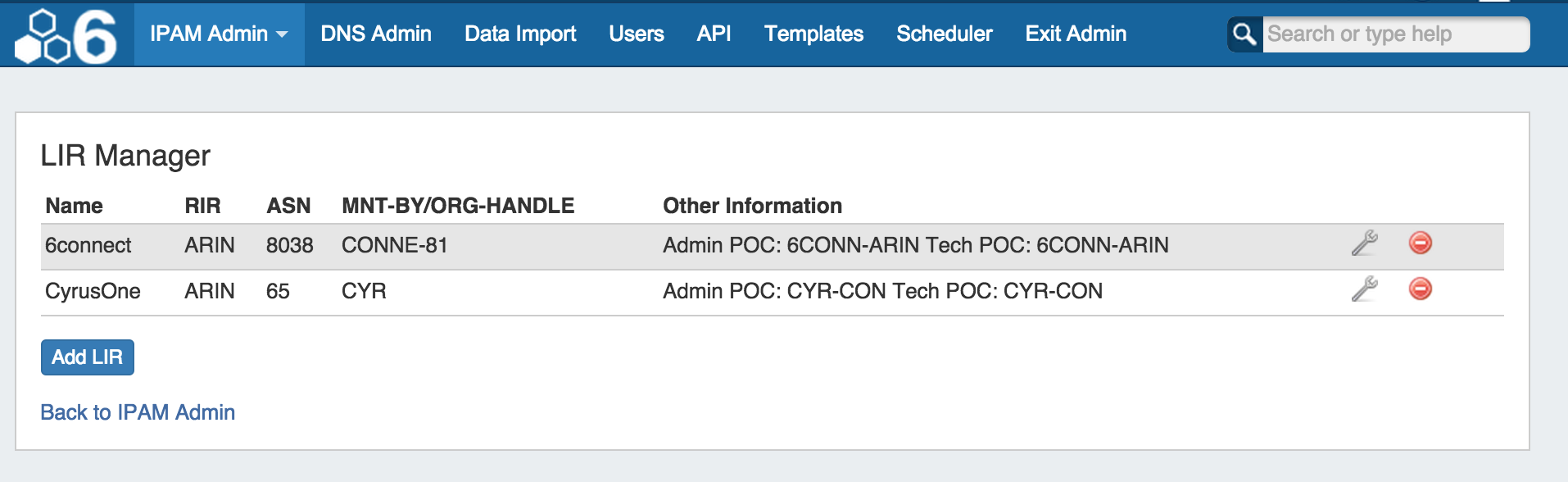Click the 6connect hexagon logo
Screen dimensions: 1568x482
(67, 36)
